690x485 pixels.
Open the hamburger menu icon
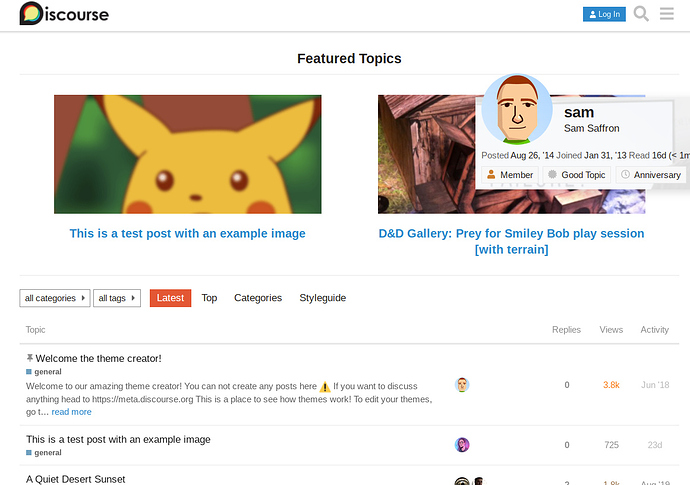tap(667, 14)
